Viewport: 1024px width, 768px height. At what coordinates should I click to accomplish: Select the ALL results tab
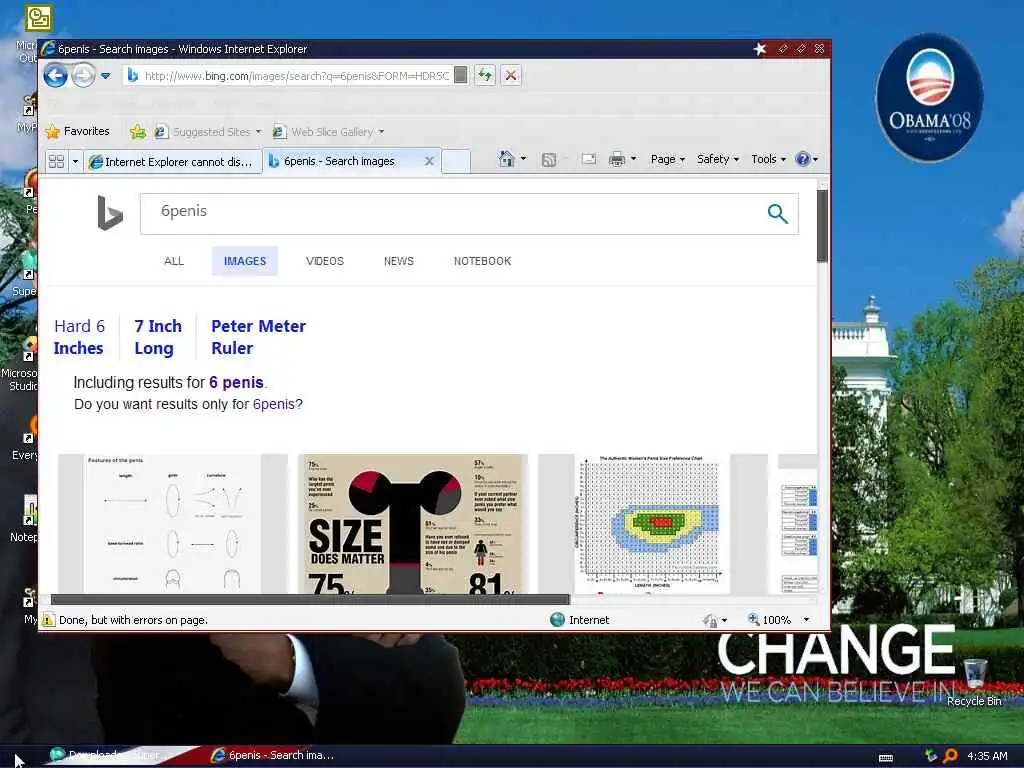pyautogui.click(x=174, y=261)
